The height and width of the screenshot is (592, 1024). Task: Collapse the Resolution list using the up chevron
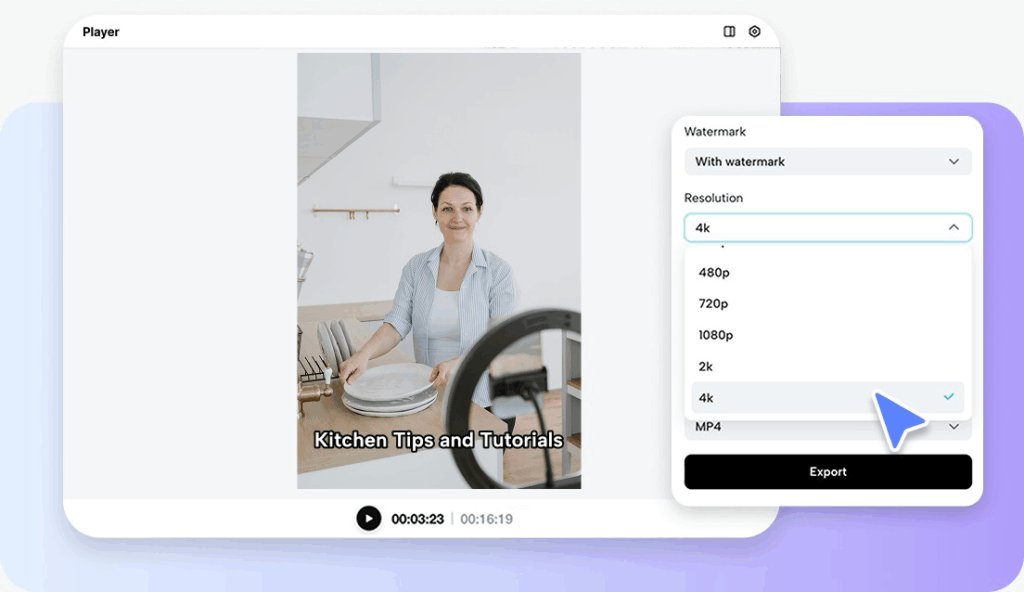coord(954,228)
